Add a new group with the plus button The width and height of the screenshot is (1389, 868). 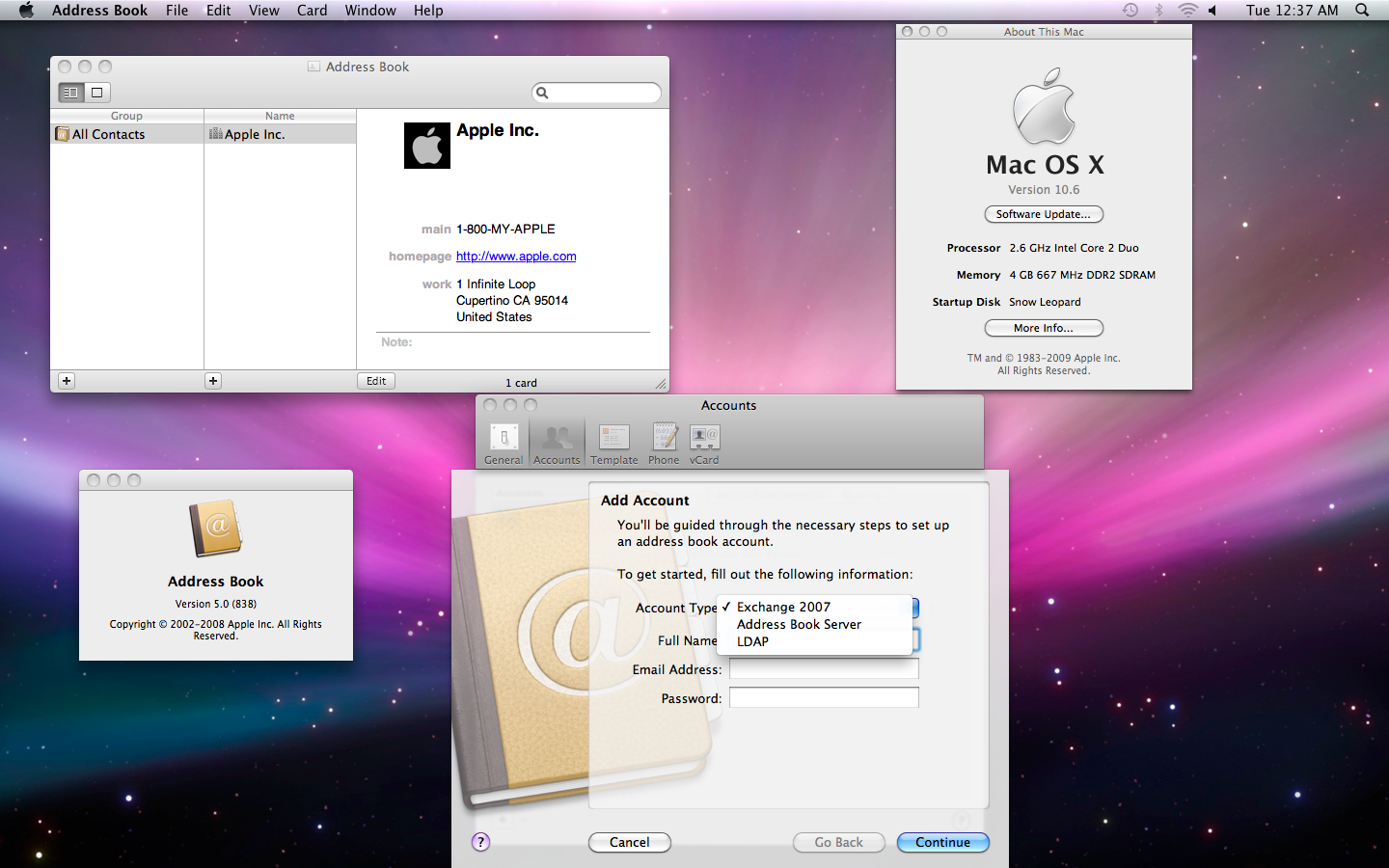tap(67, 381)
